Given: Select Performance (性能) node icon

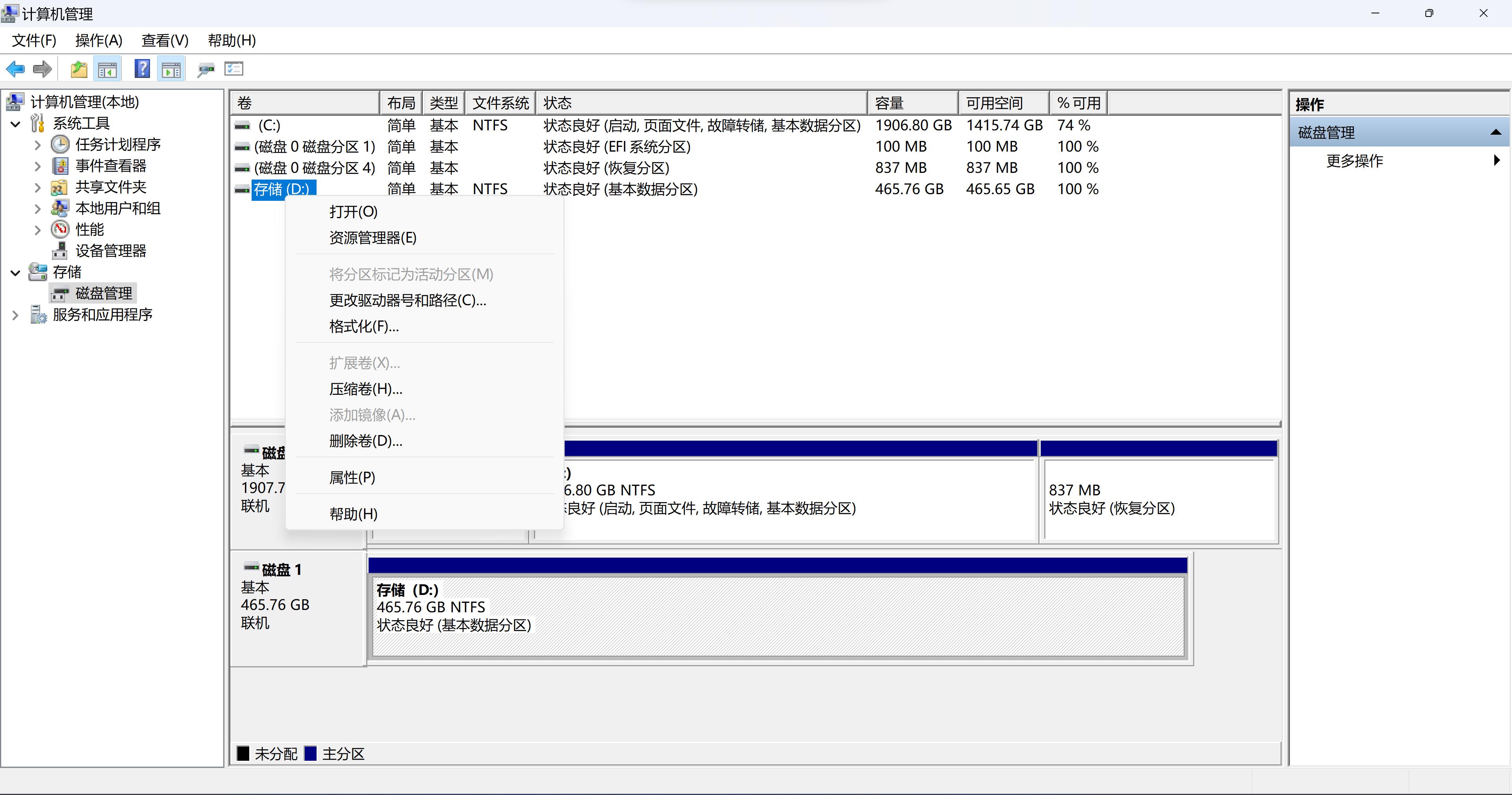Looking at the screenshot, I should pyautogui.click(x=60, y=230).
